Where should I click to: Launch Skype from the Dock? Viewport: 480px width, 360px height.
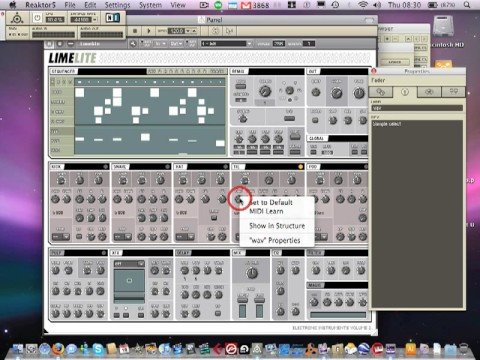[98, 349]
